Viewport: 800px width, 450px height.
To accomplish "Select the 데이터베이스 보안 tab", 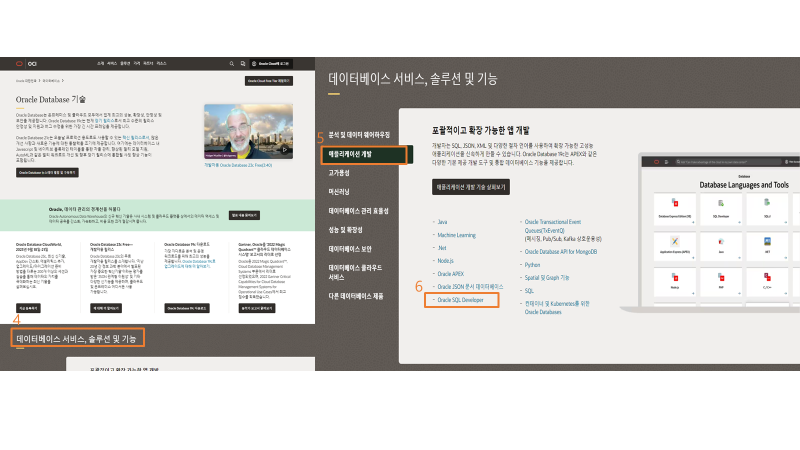I will pos(350,249).
